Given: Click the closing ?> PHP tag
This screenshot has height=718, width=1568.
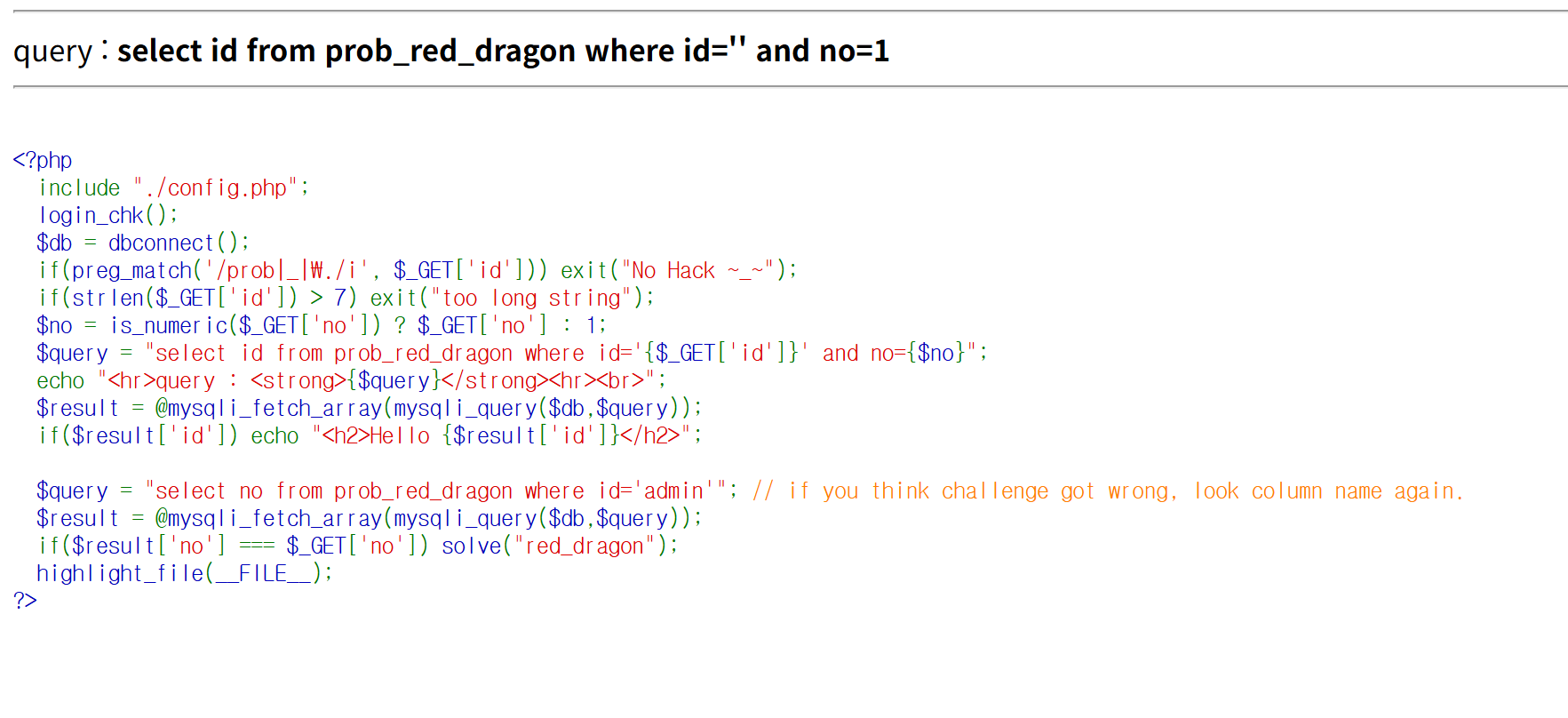Looking at the screenshot, I should pos(25,601).
